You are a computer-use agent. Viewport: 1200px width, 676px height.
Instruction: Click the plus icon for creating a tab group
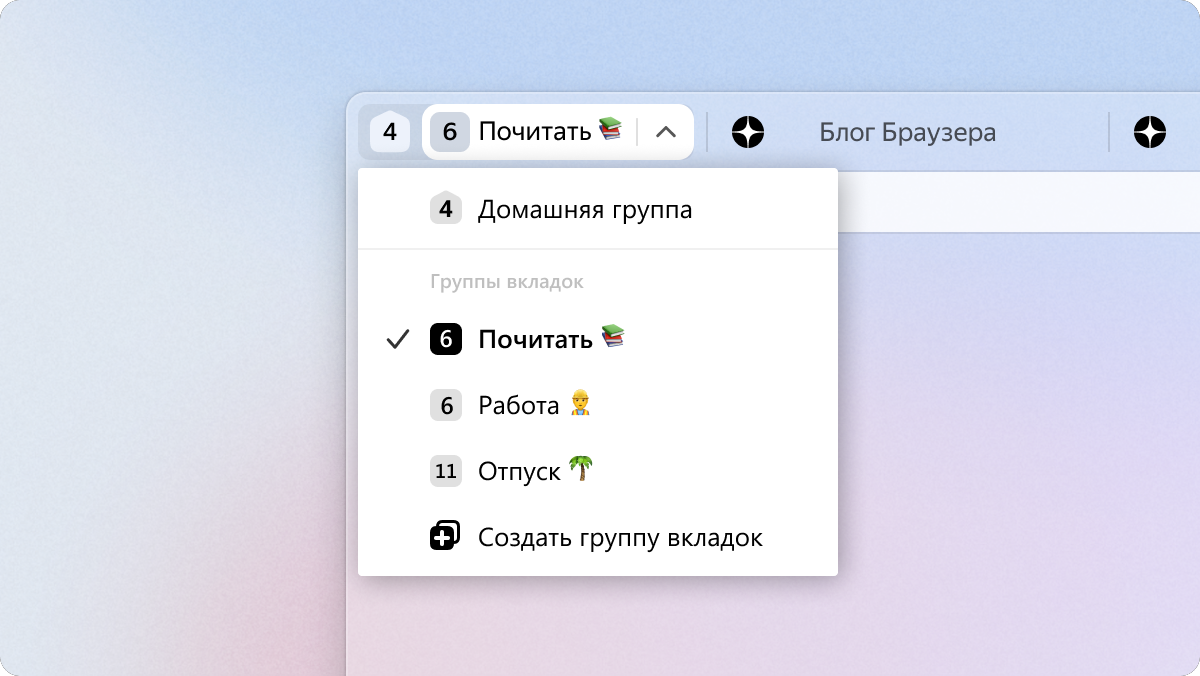[446, 536]
